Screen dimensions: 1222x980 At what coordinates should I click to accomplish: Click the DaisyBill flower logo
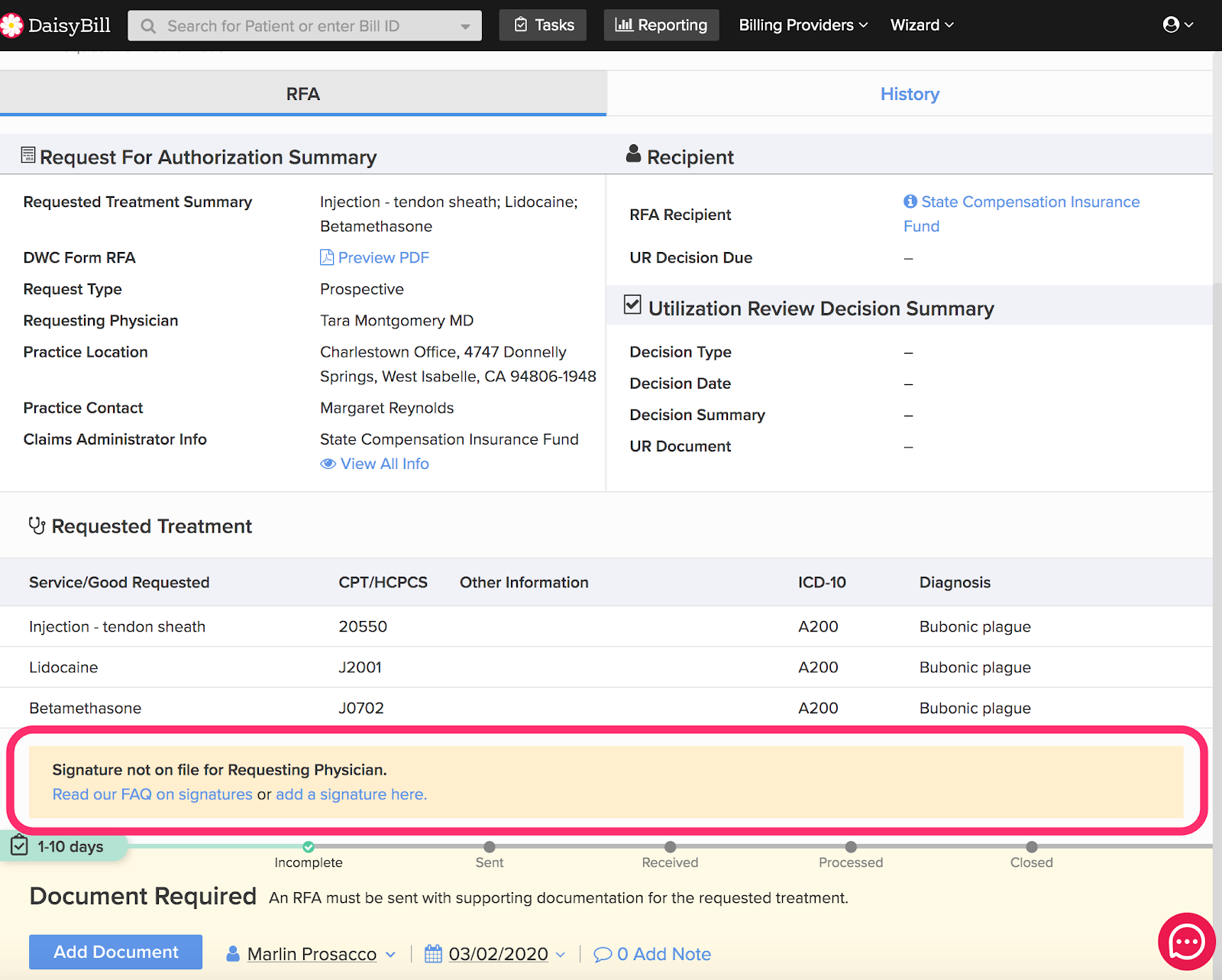11,25
